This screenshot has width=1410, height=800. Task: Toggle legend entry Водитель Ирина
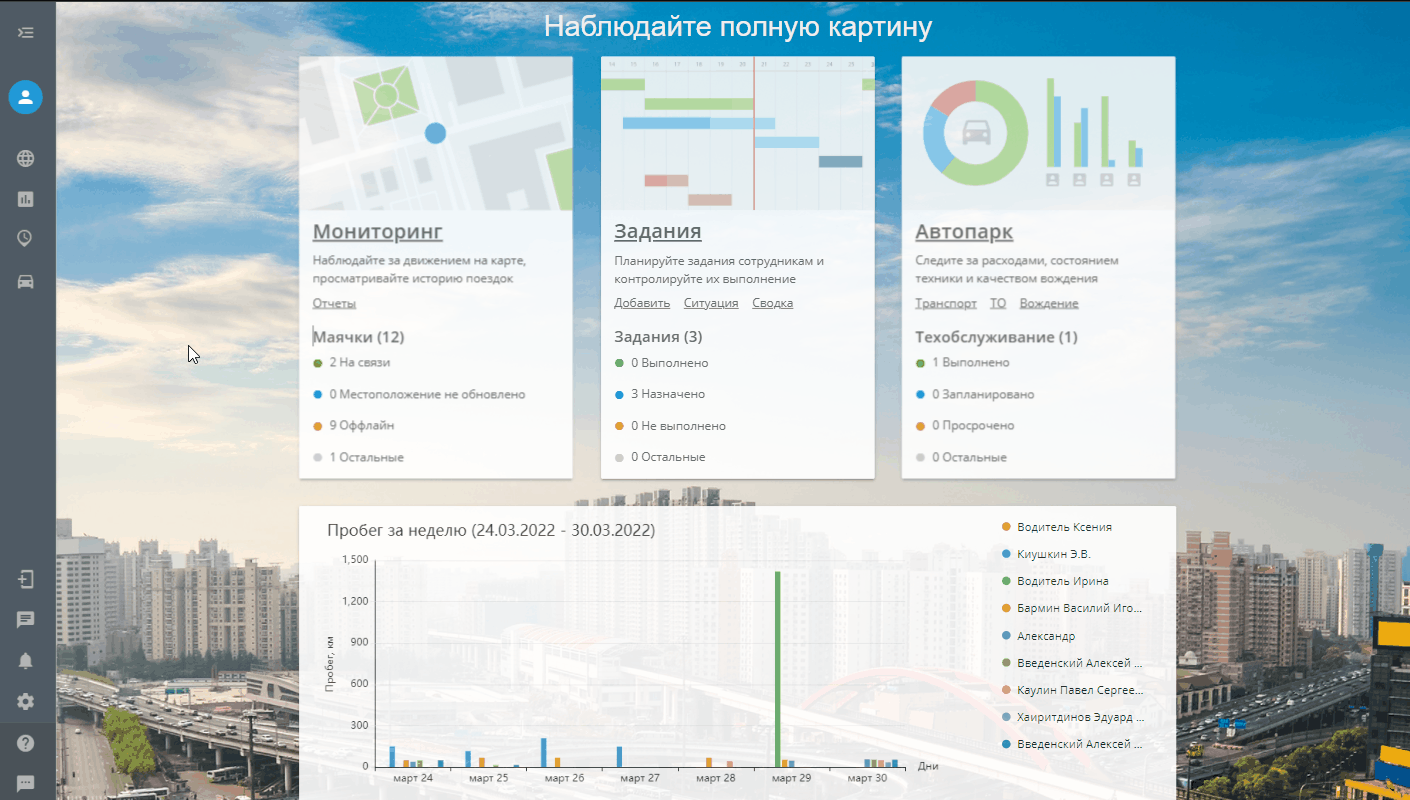[x=1055, y=581]
